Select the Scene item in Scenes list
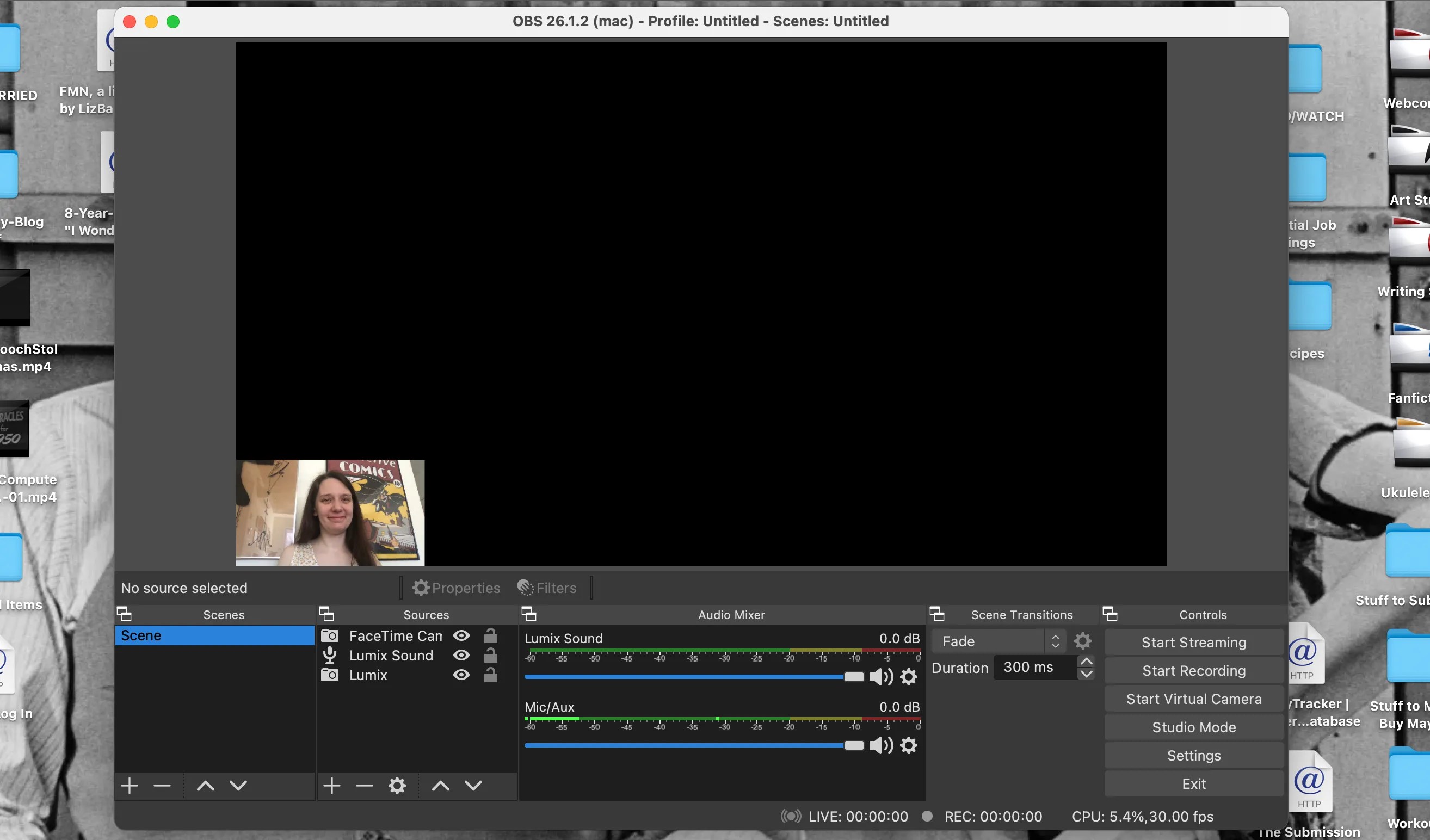This screenshot has height=840, width=1430. [x=214, y=636]
